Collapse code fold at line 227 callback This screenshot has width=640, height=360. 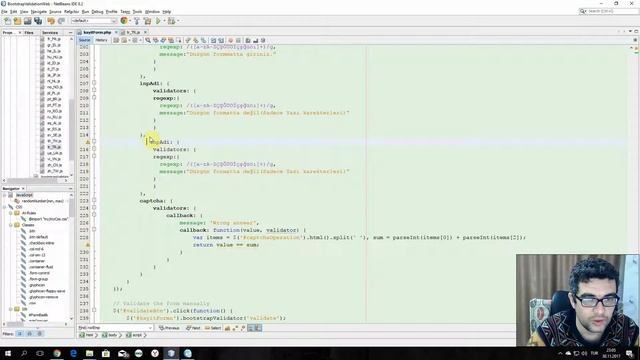pos(94,230)
